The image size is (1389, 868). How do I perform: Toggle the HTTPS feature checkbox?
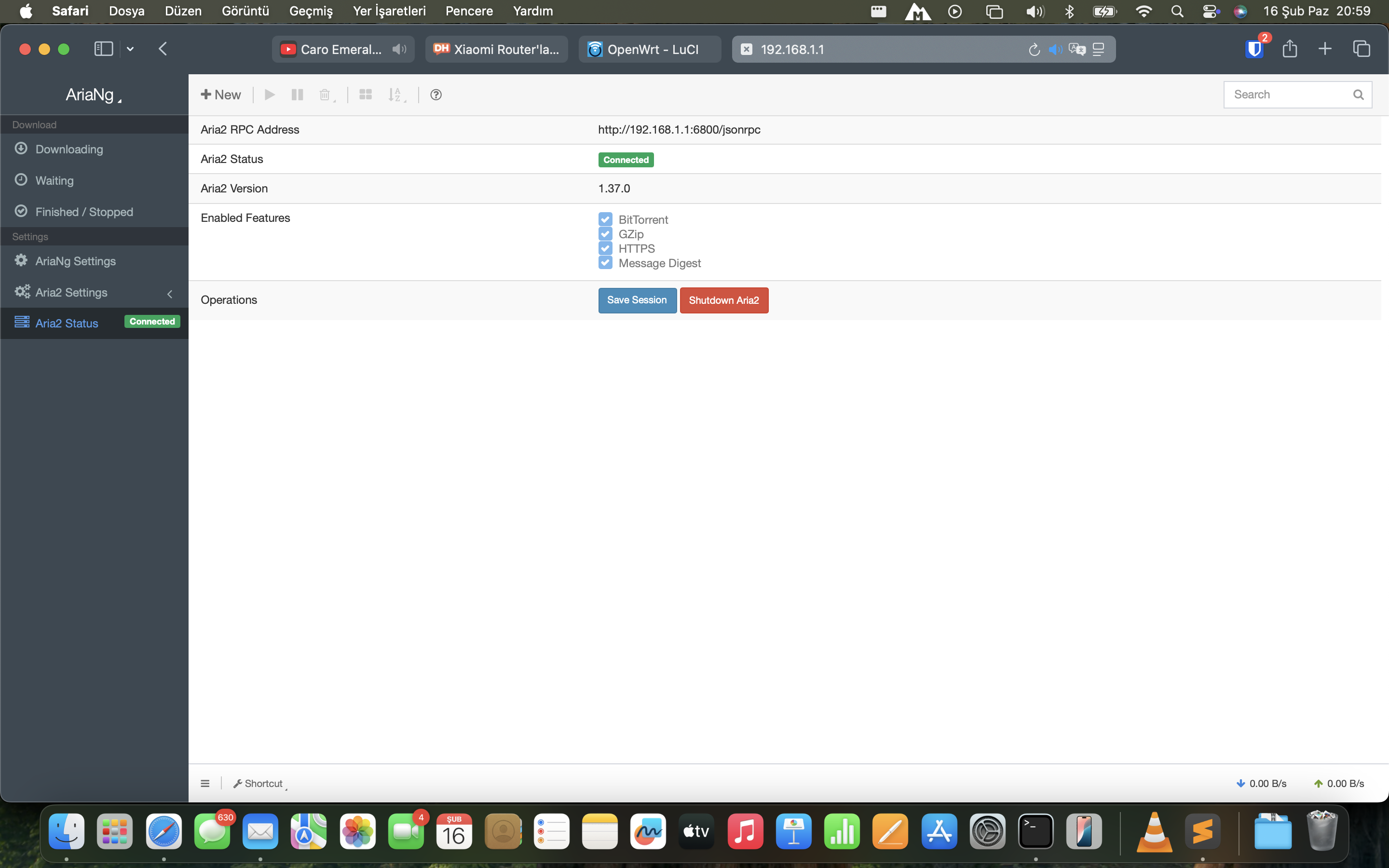pos(605,248)
